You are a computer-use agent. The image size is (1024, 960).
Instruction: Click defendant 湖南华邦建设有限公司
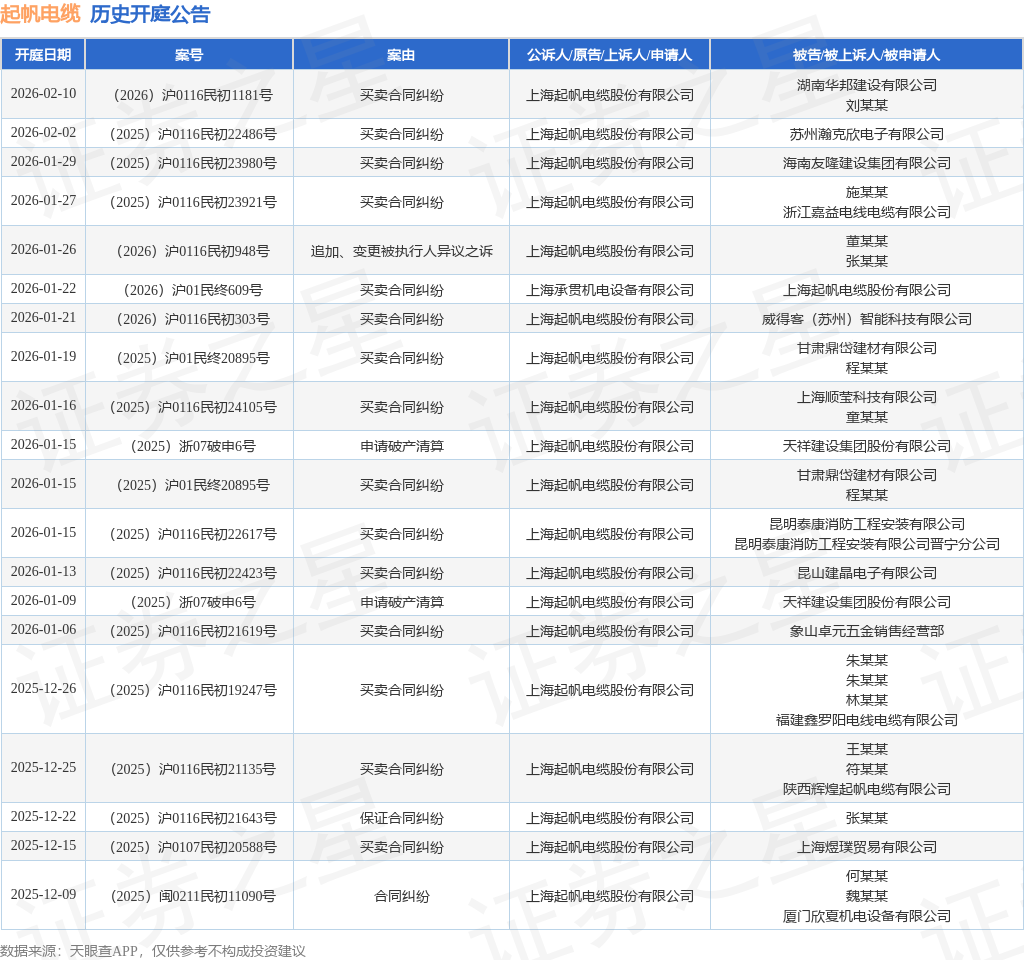867,85
